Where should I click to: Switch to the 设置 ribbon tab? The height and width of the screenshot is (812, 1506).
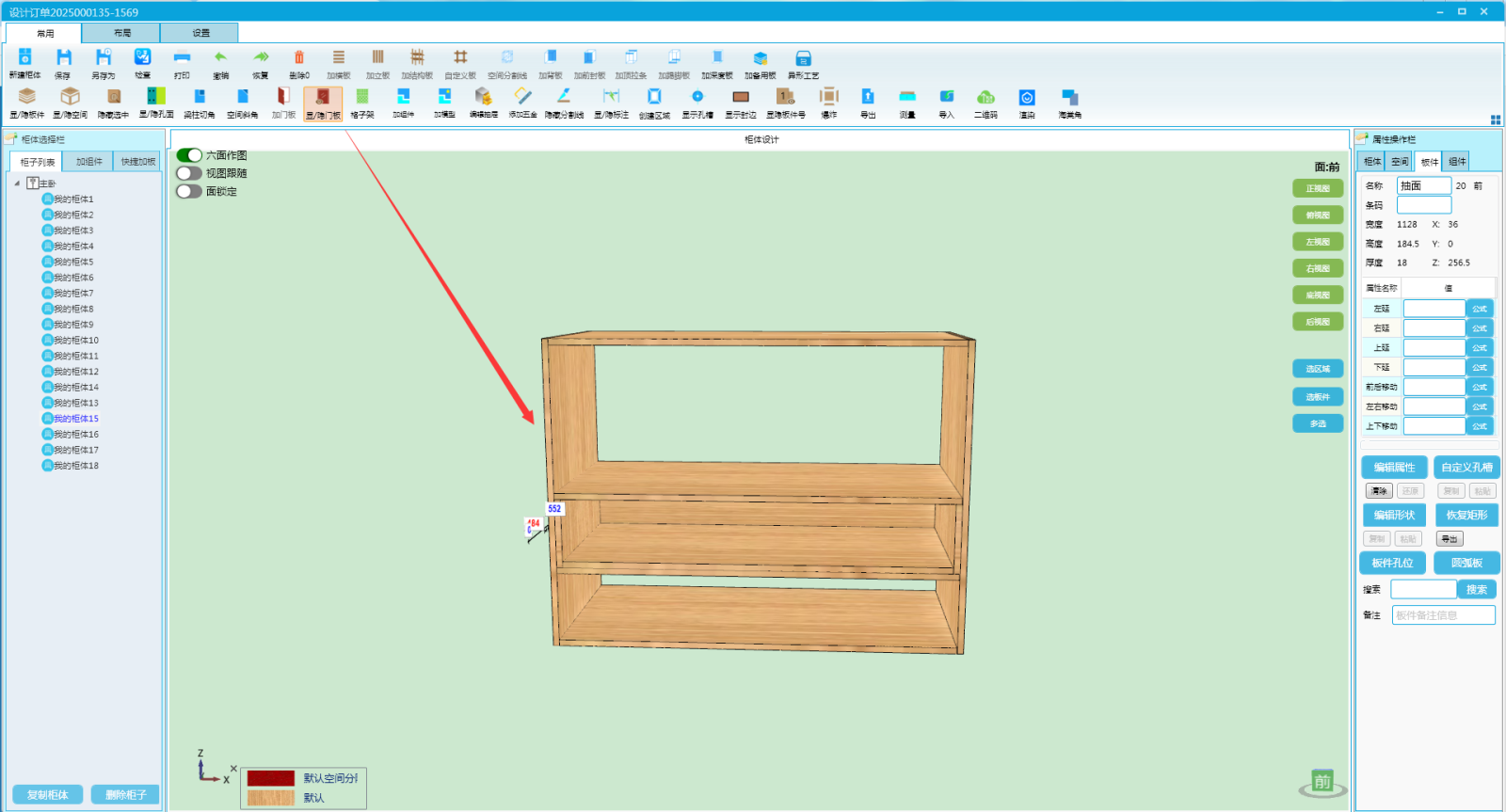[x=201, y=33]
